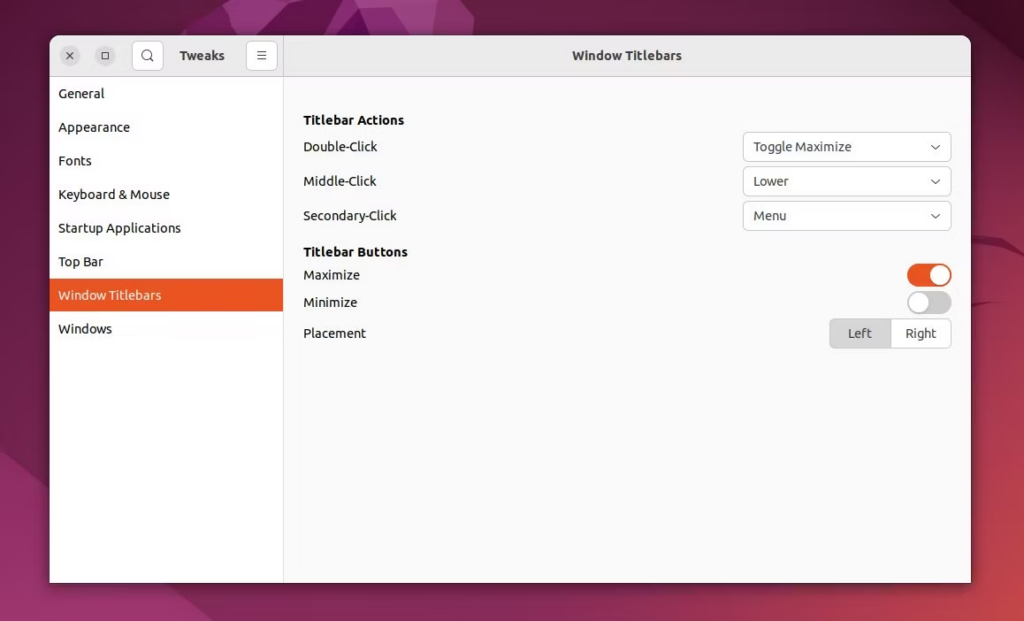Screen dimensions: 1024x621
Task: Click the Maximize label text
Action: click(332, 275)
